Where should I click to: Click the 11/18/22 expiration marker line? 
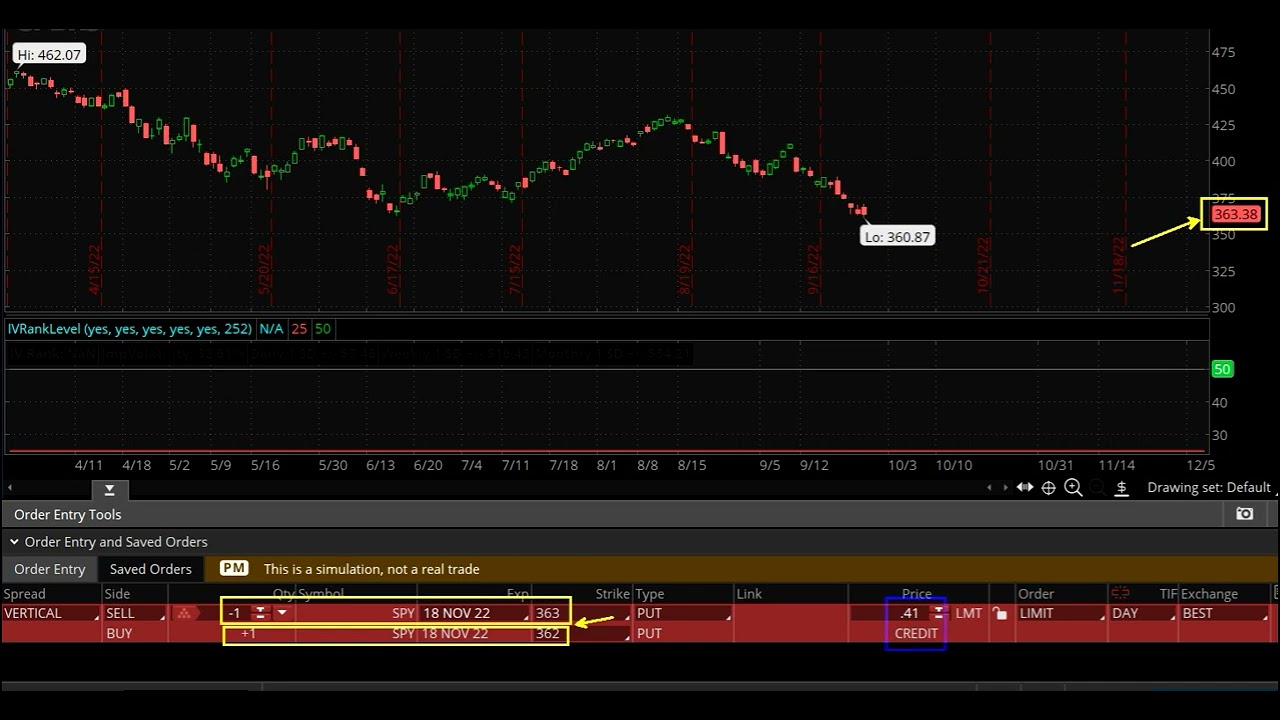(x=1124, y=170)
